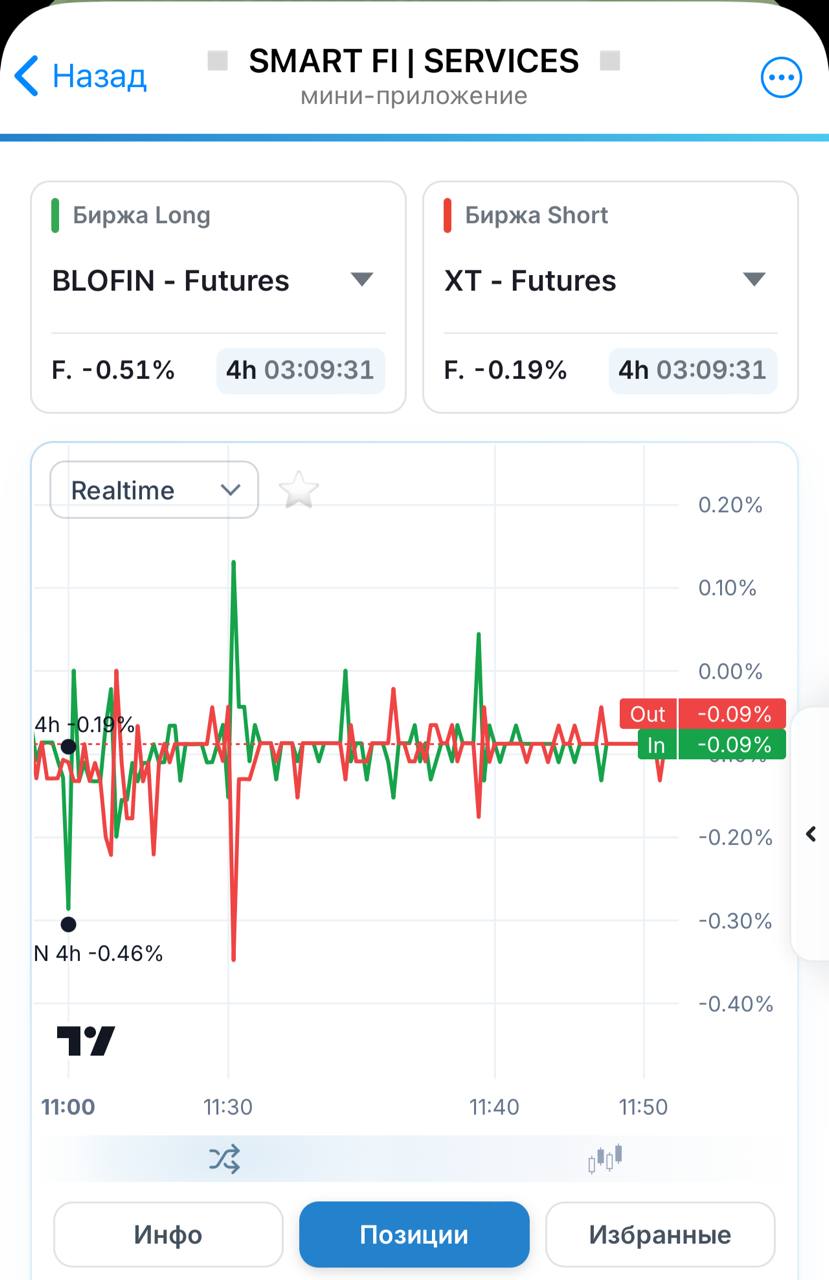Open the three-dots more options menu
The image size is (829, 1280).
[781, 77]
